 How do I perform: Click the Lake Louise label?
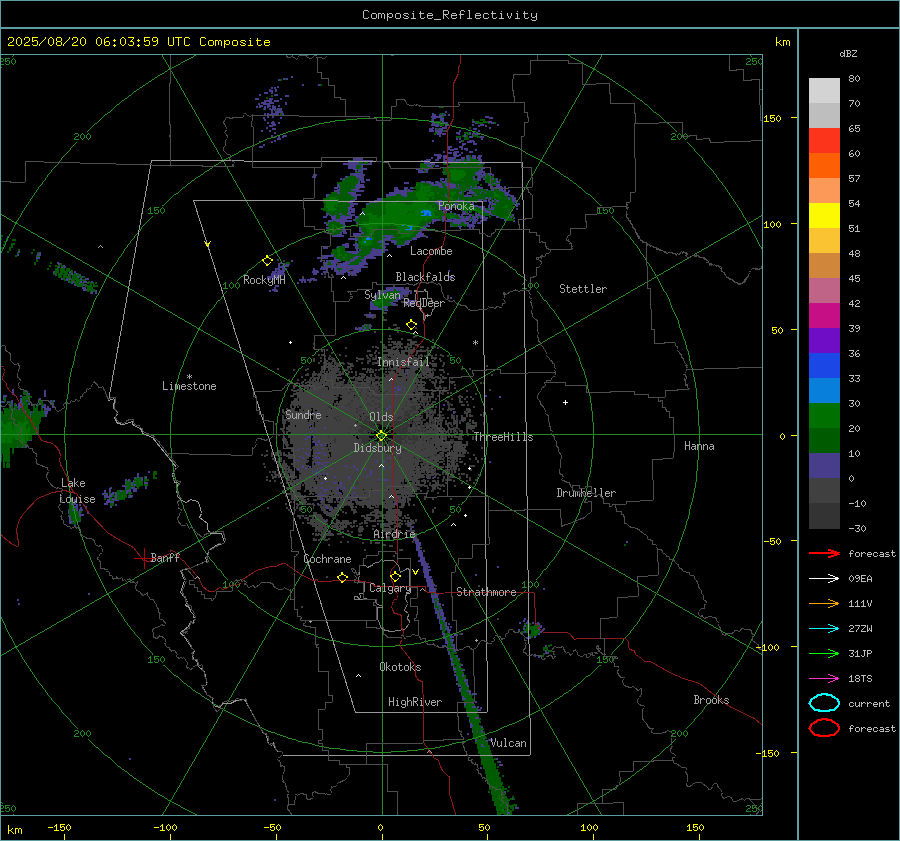click(x=77, y=491)
